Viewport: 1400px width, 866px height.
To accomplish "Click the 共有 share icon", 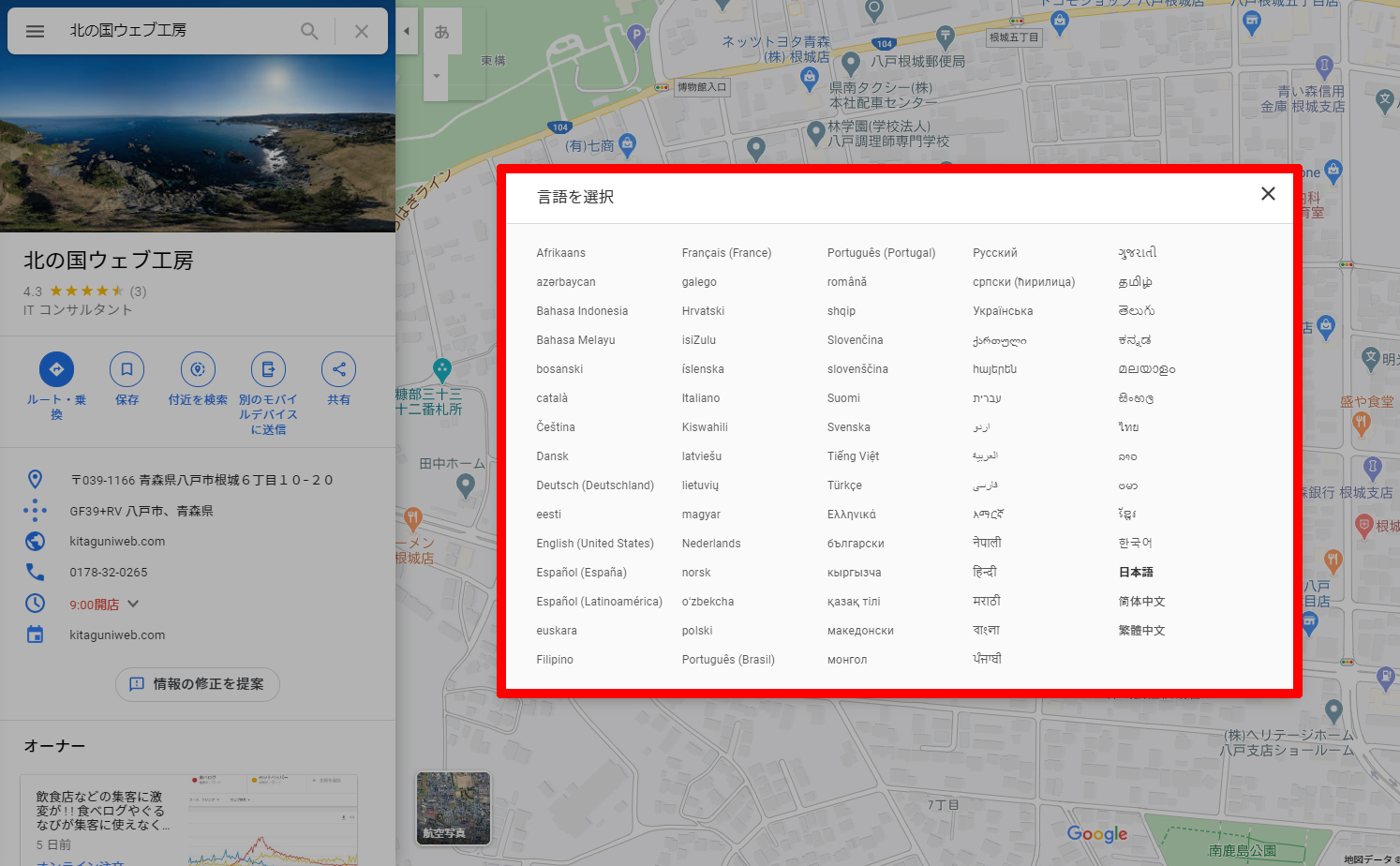I will click(x=338, y=369).
